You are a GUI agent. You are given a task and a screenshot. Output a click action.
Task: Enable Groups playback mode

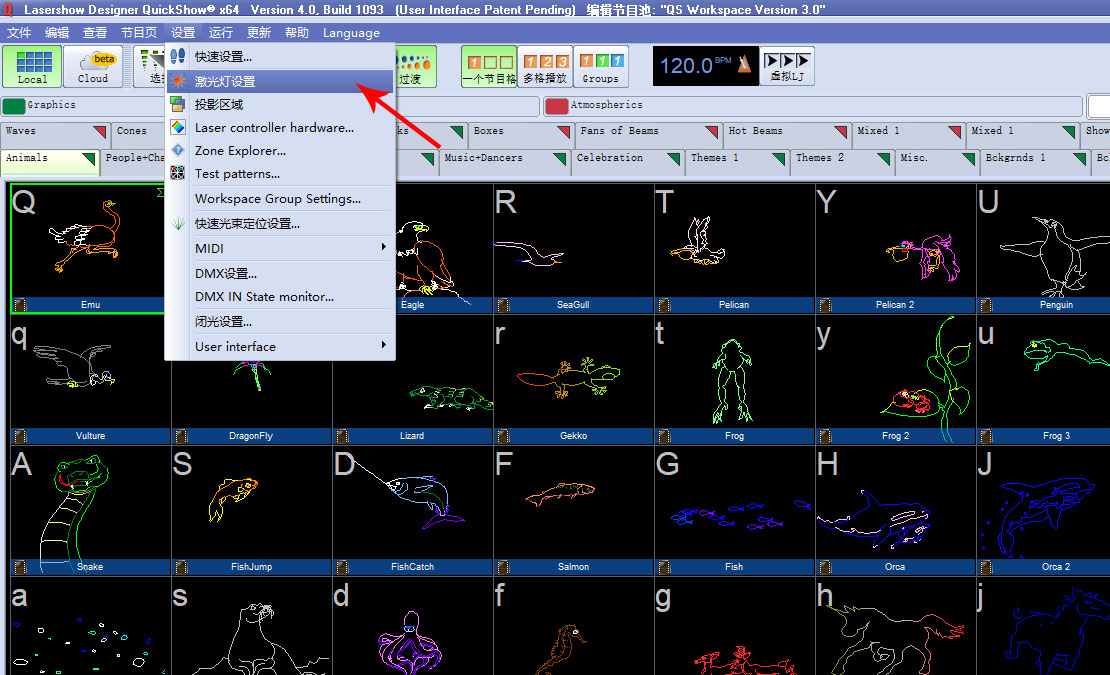tap(601, 66)
